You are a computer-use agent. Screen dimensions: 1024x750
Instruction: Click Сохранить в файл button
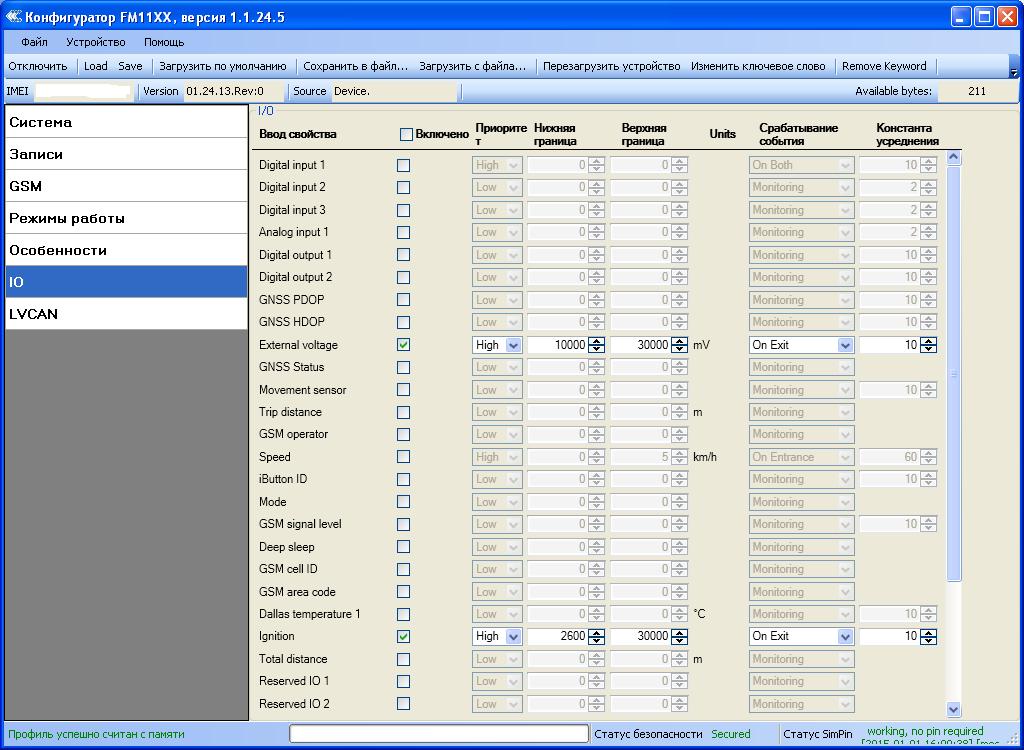(355, 66)
